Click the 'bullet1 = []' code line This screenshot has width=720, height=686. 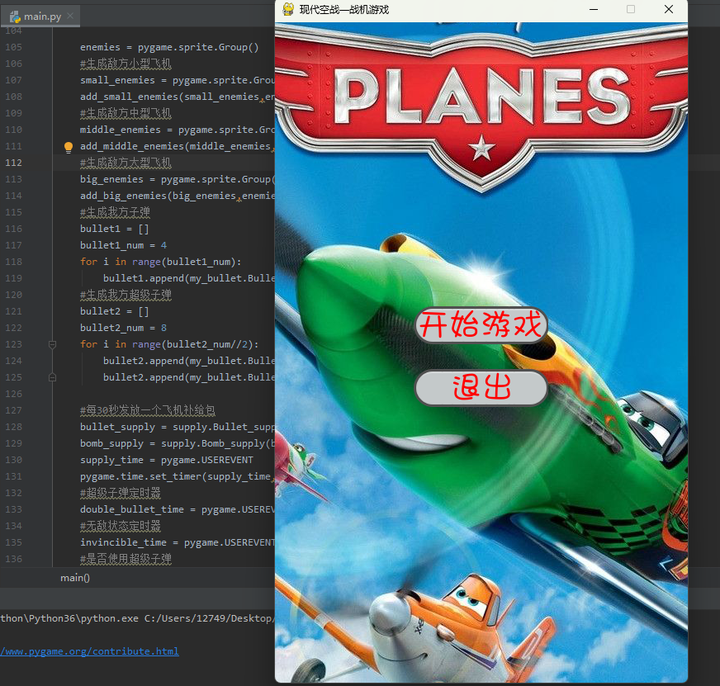click(114, 229)
